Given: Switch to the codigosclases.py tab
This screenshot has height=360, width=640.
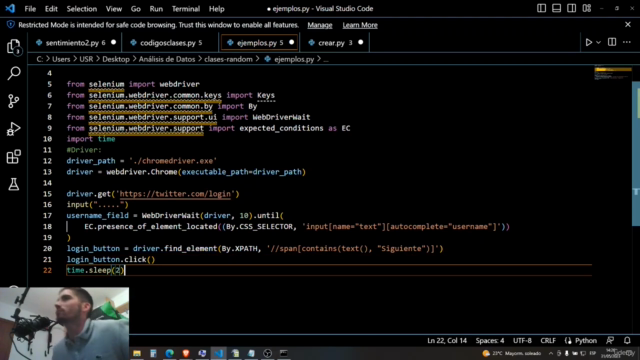Looking at the screenshot, I should (x=171, y=42).
